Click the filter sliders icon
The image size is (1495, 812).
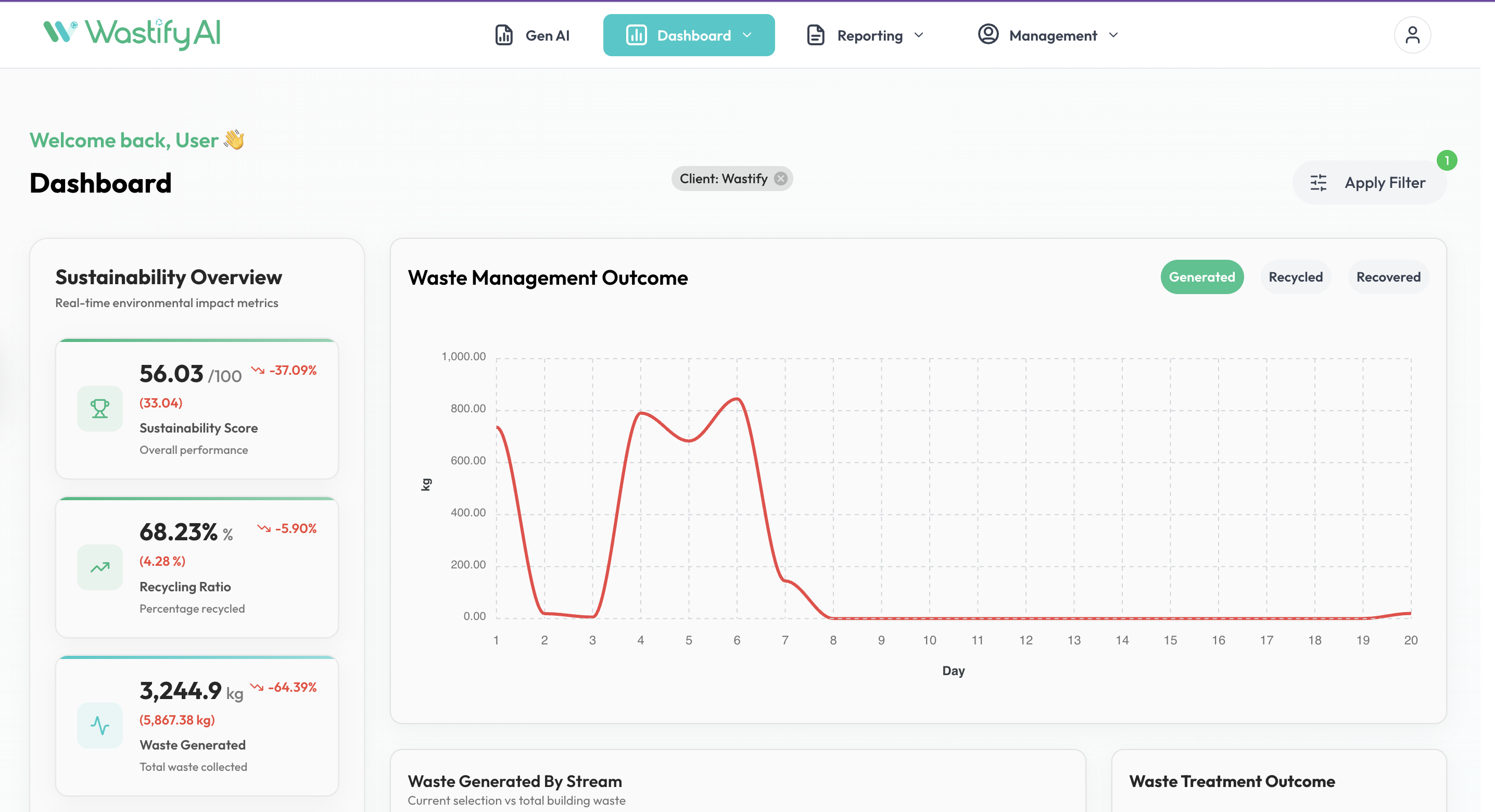click(1318, 183)
